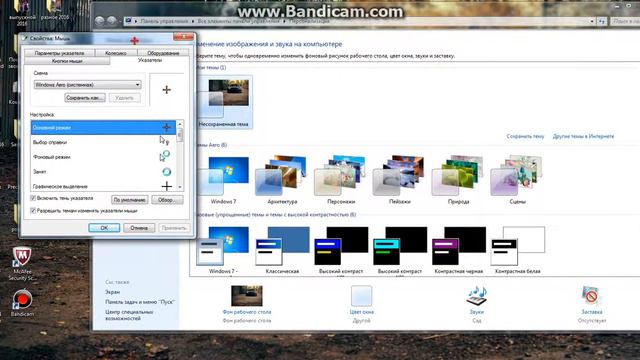
Task: Select the Природа theme
Action: coord(458,180)
